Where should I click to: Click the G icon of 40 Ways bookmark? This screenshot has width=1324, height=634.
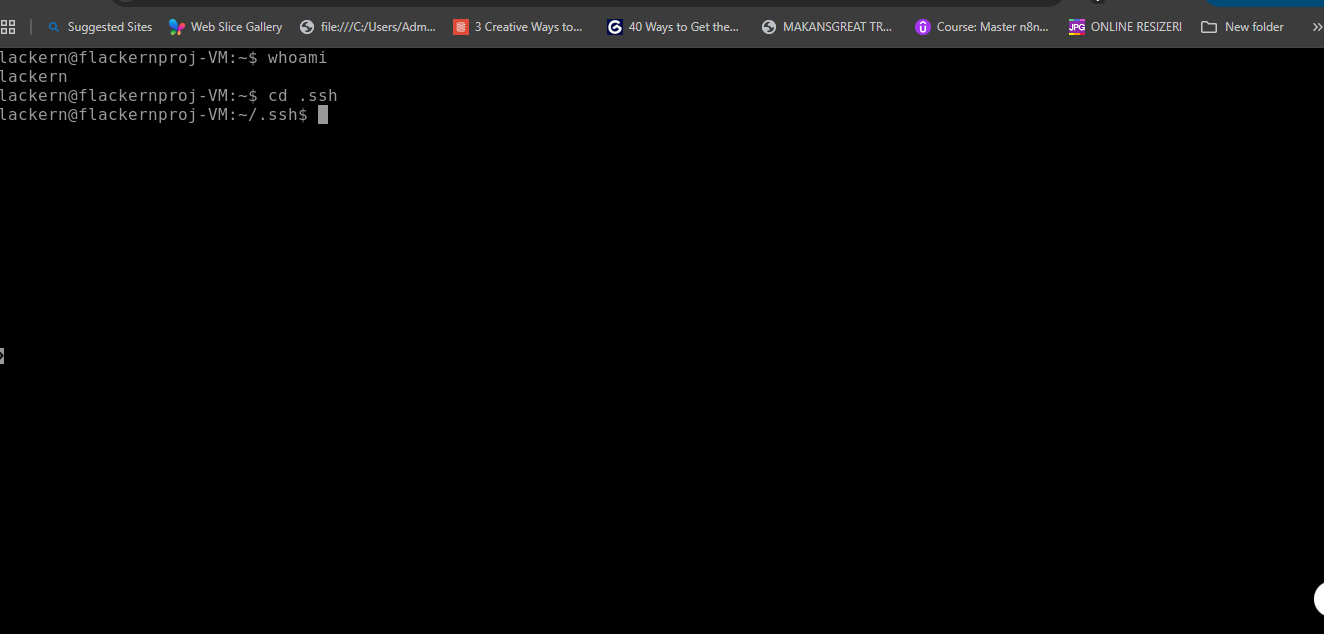coord(615,27)
